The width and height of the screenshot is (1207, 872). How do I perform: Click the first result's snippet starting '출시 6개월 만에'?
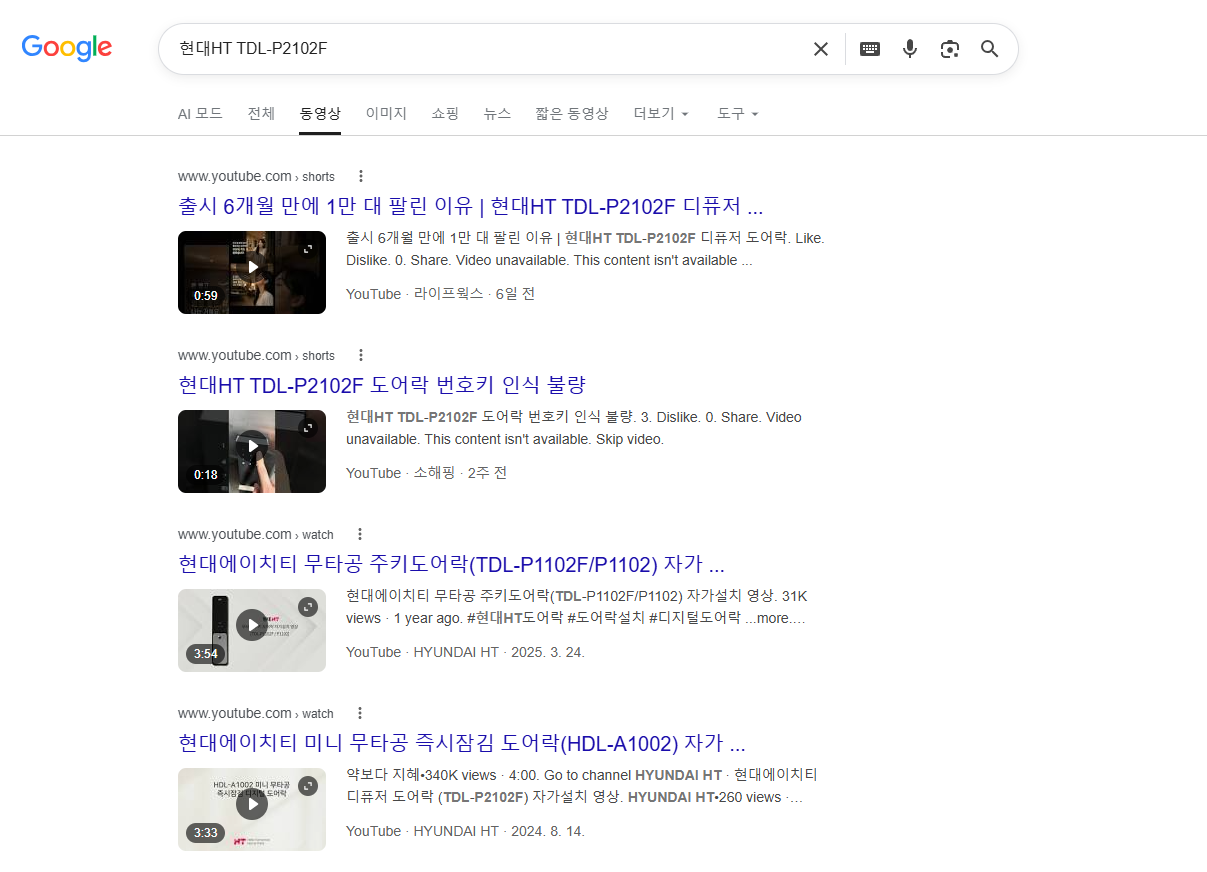click(x=585, y=249)
